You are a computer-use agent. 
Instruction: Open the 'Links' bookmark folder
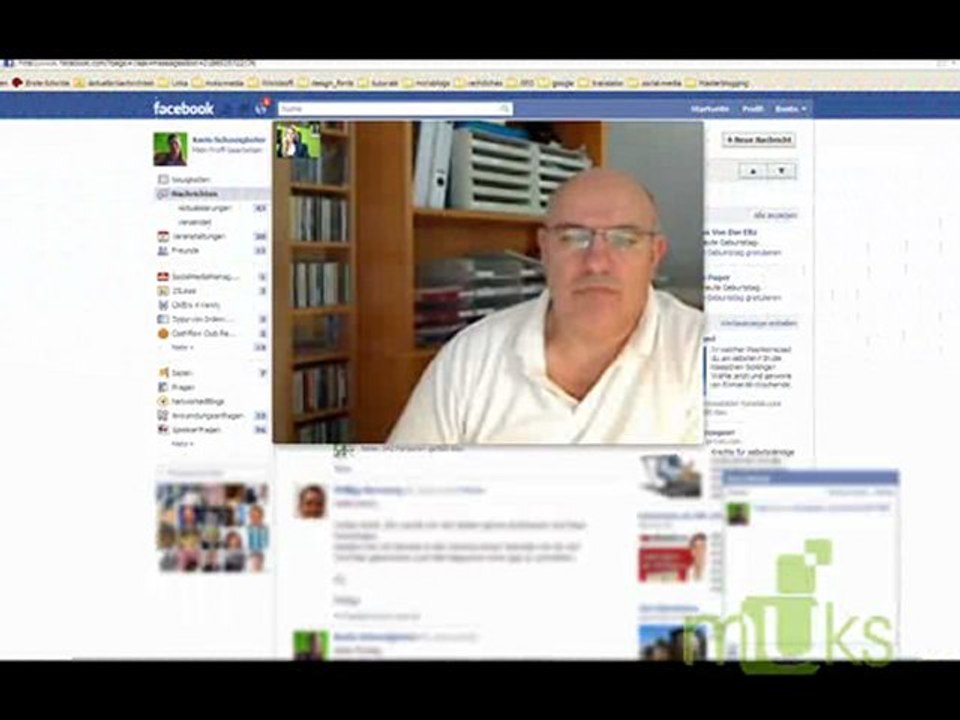pos(173,83)
